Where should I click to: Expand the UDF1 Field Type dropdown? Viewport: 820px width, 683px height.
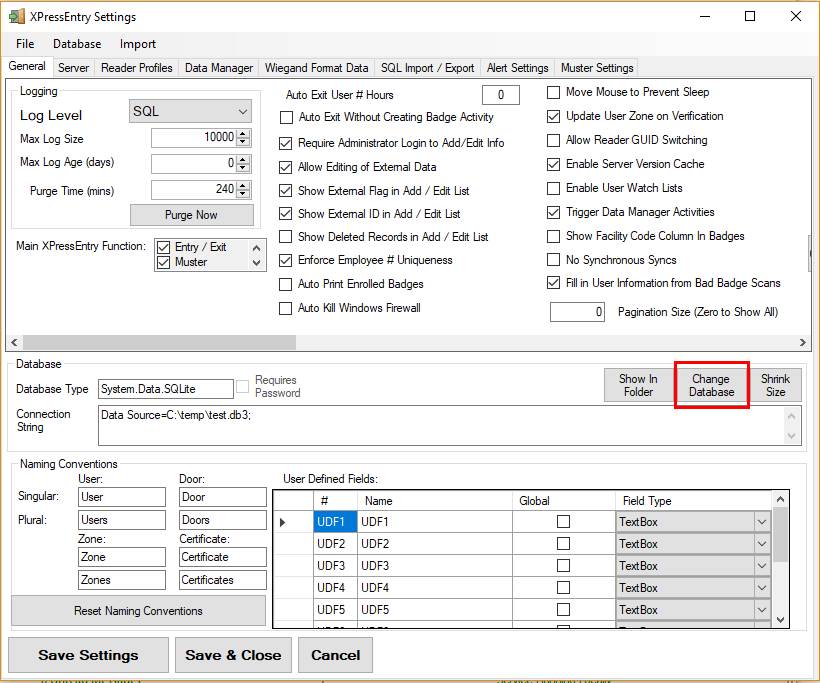[762, 522]
